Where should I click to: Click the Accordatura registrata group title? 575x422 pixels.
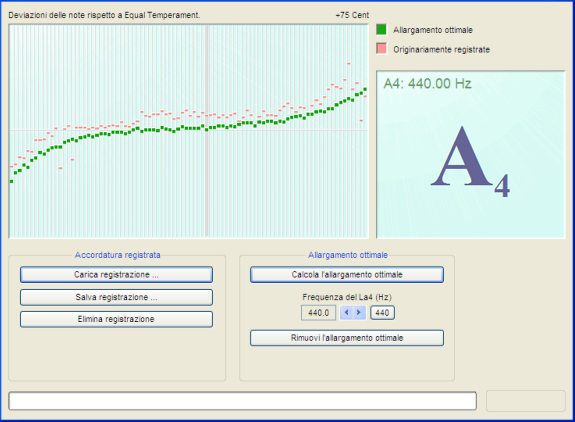click(117, 255)
